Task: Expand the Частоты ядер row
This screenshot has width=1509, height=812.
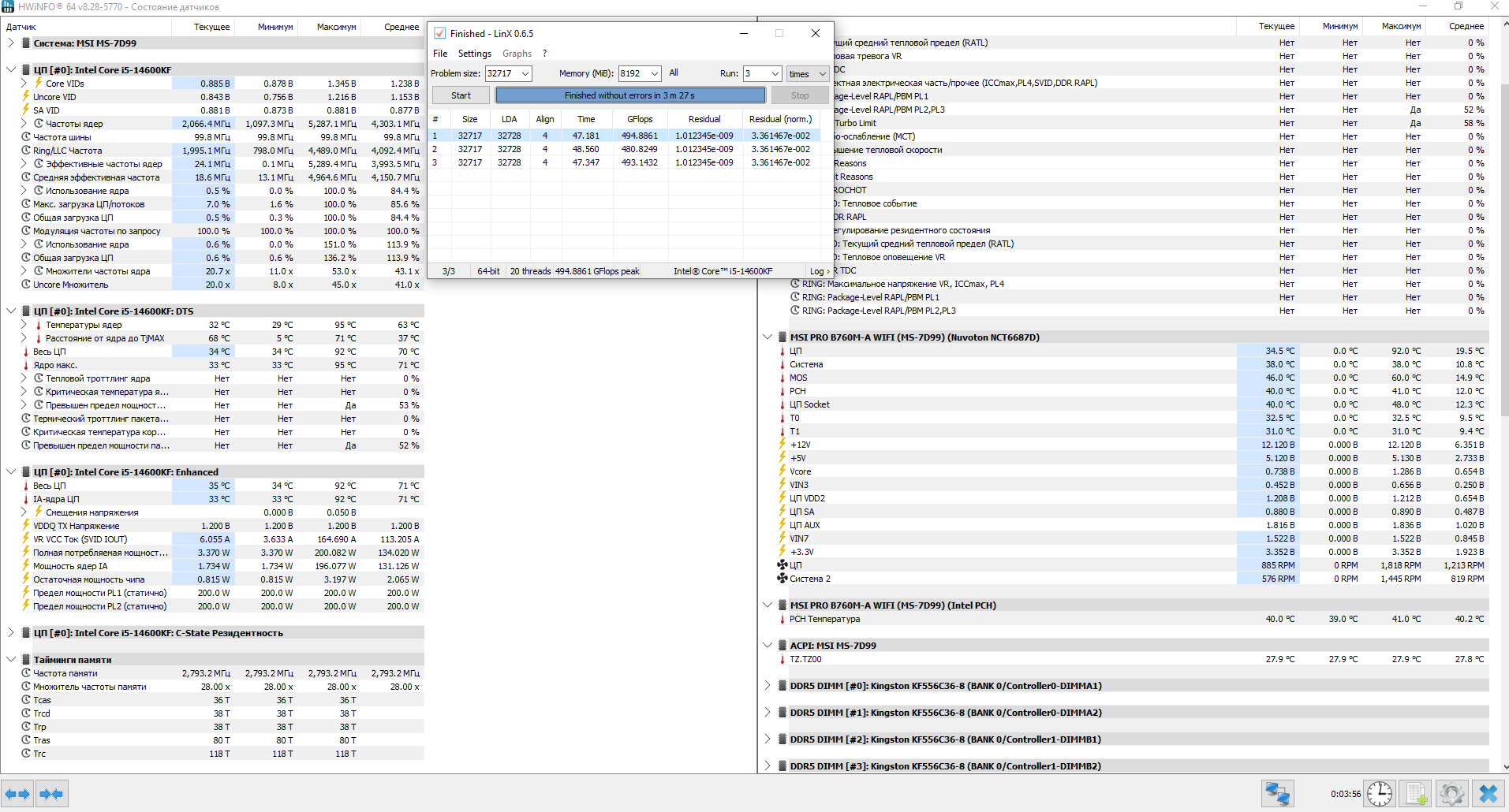Action: (24, 124)
